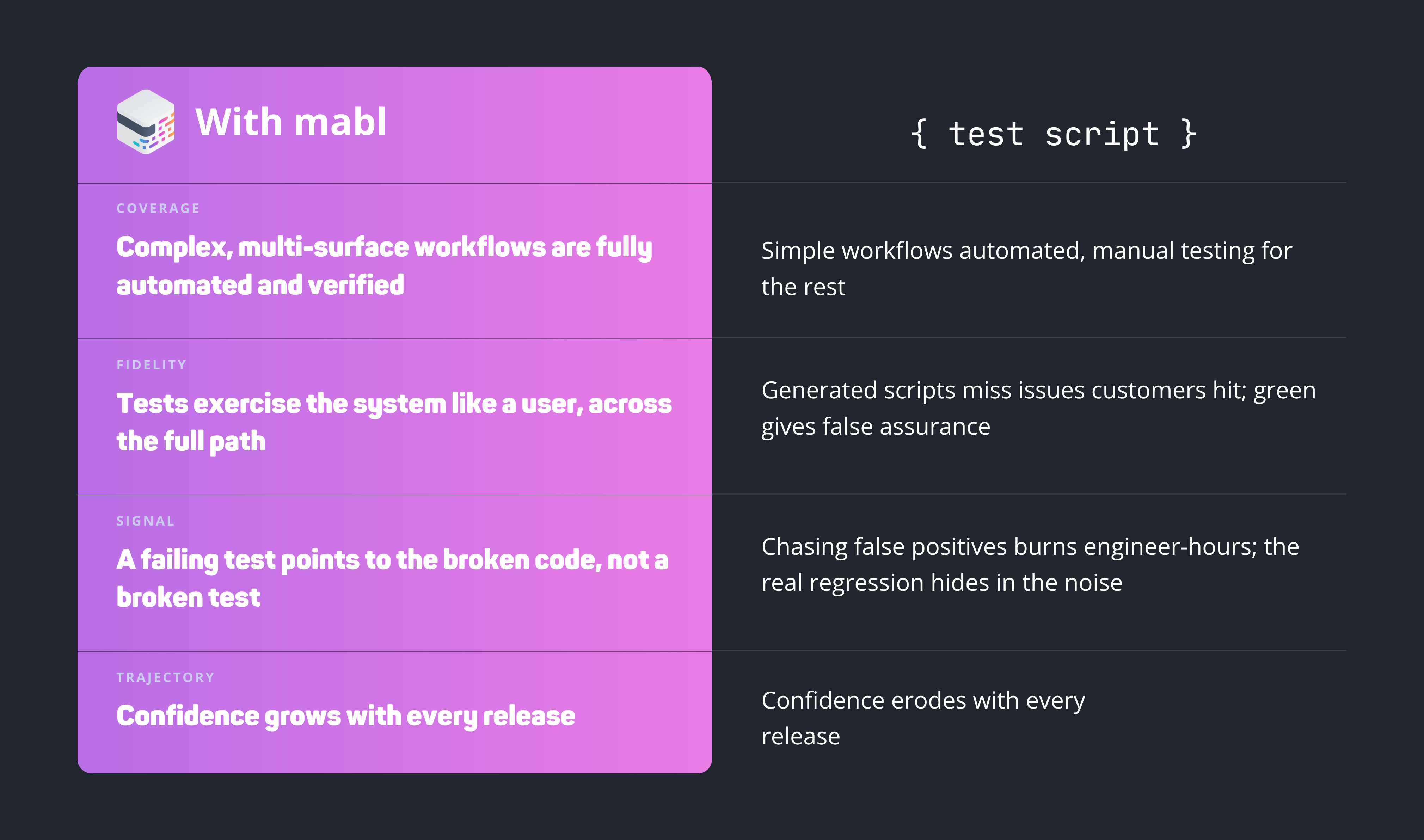Select the FIDELITY label
This screenshot has height=840, width=1424.
[x=151, y=365]
